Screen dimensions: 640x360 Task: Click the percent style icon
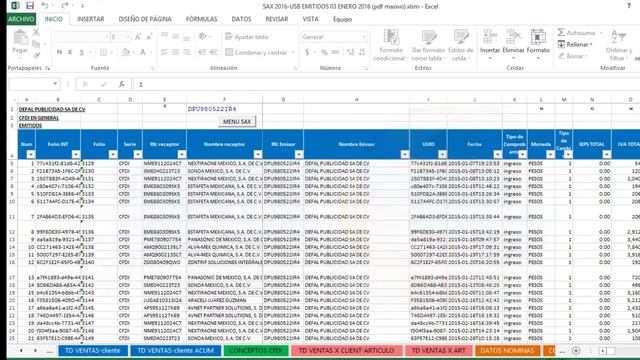324,52
